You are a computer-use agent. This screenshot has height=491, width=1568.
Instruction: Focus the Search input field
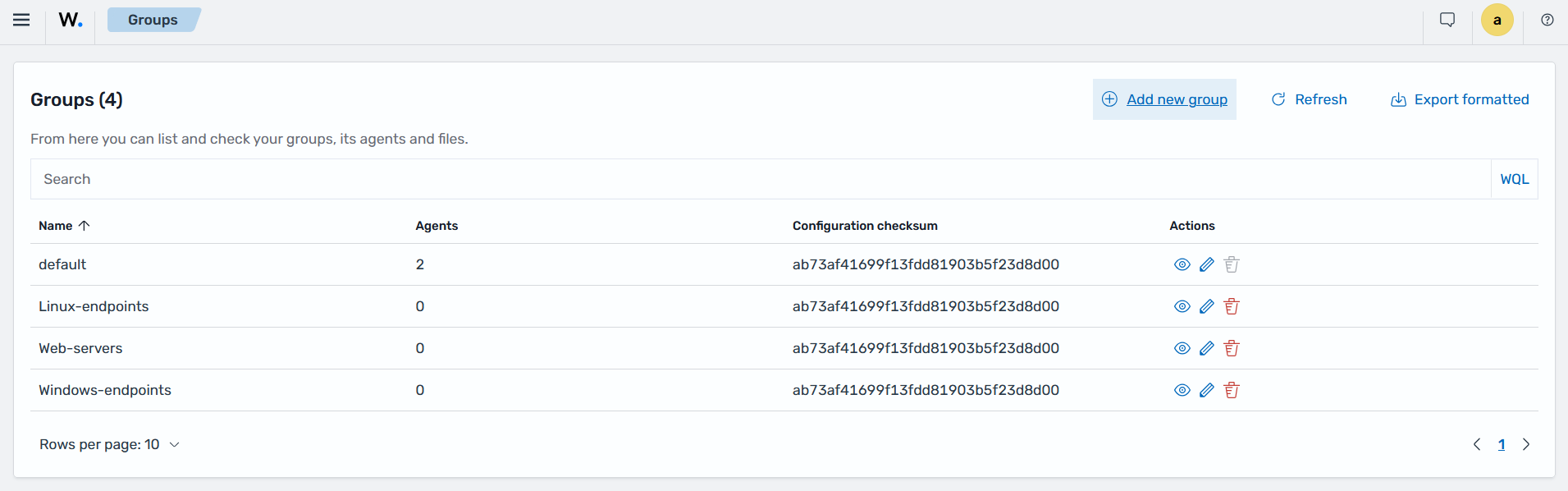coord(761,179)
